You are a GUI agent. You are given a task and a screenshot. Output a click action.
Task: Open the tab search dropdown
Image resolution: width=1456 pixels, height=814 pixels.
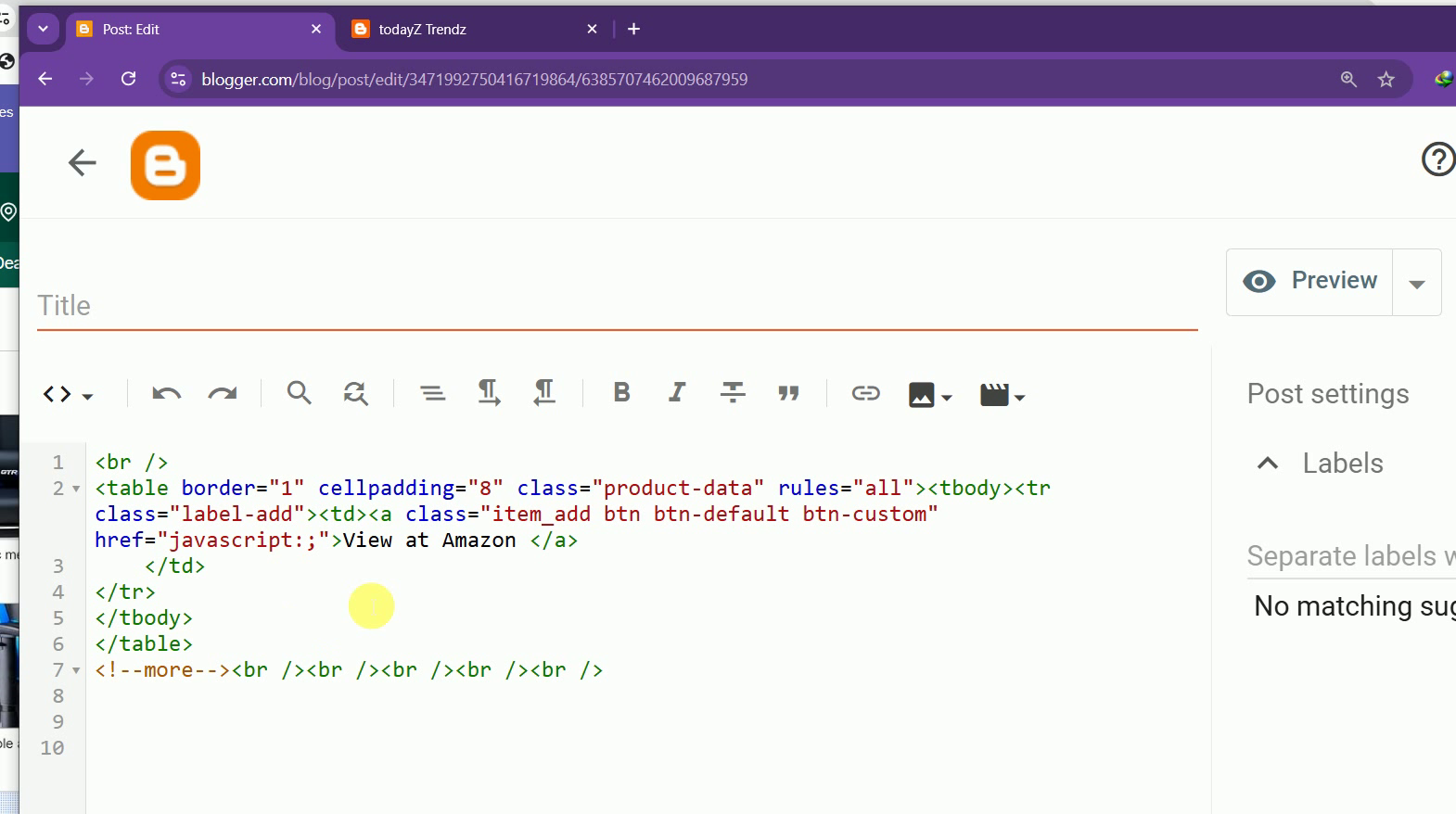(x=43, y=30)
